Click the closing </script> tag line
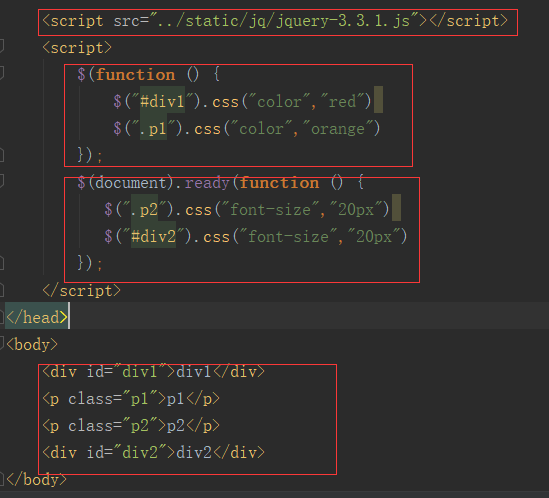Image resolution: width=549 pixels, height=498 pixels. pyautogui.click(x=81, y=291)
